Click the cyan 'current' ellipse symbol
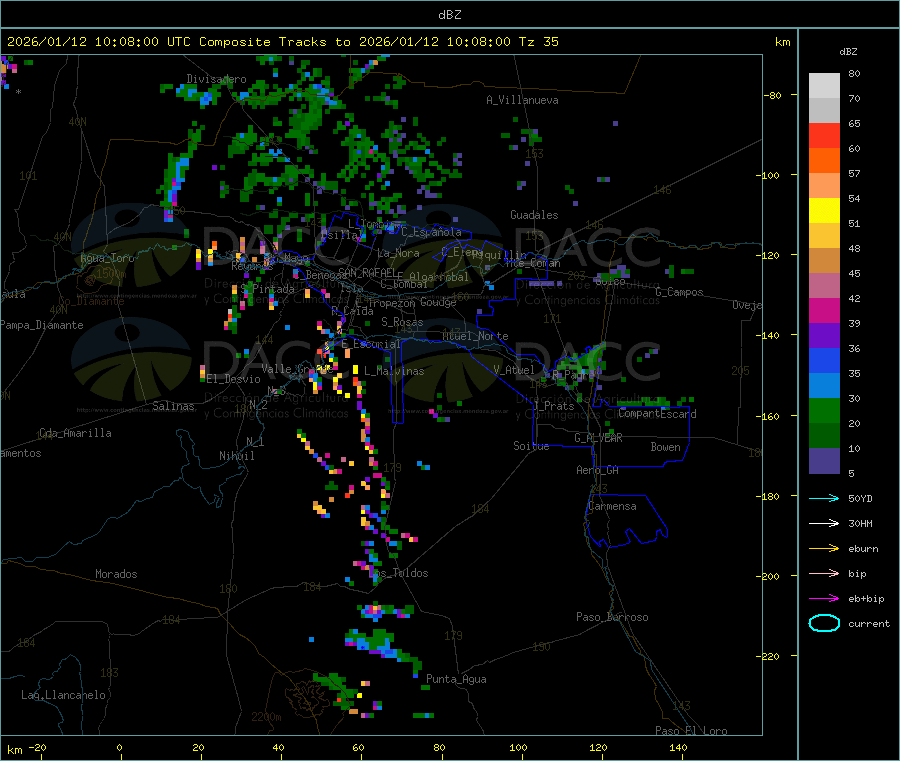 tap(824, 623)
